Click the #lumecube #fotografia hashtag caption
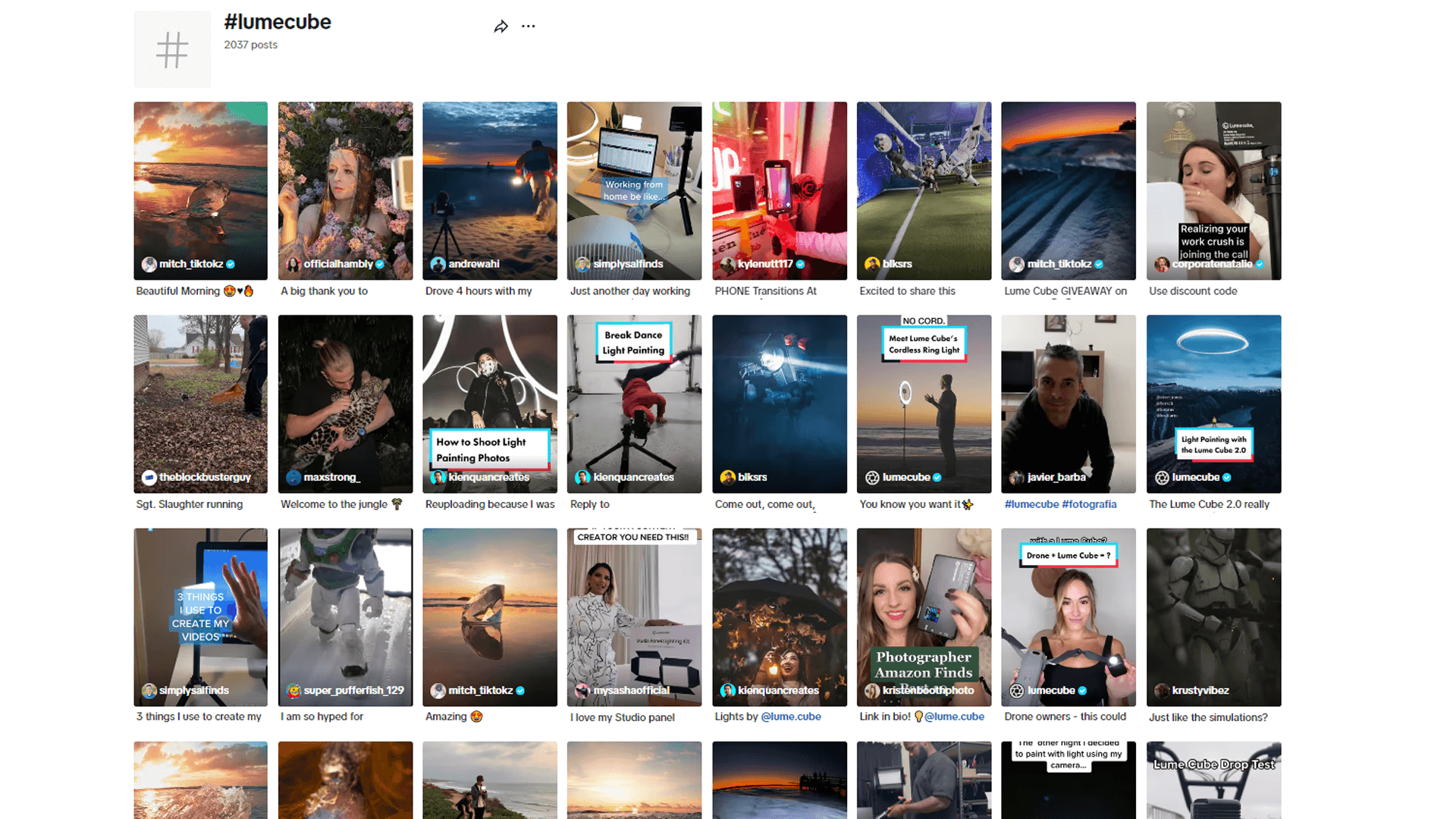Screen dimensions: 1456x819 click(x=1060, y=504)
